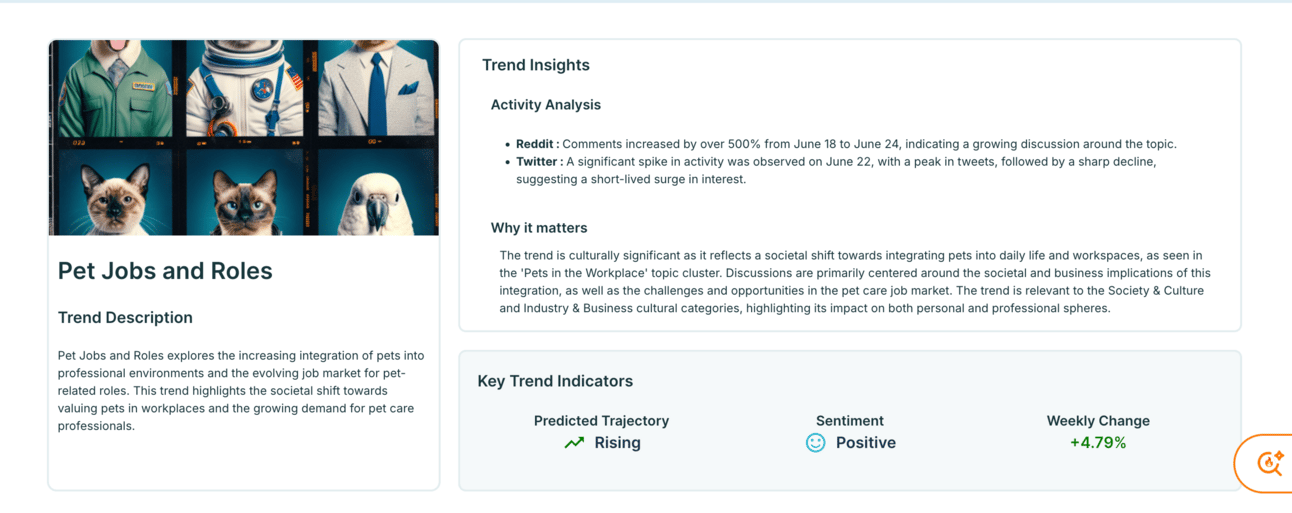Click the positive sentiment smiley icon

tap(816, 443)
